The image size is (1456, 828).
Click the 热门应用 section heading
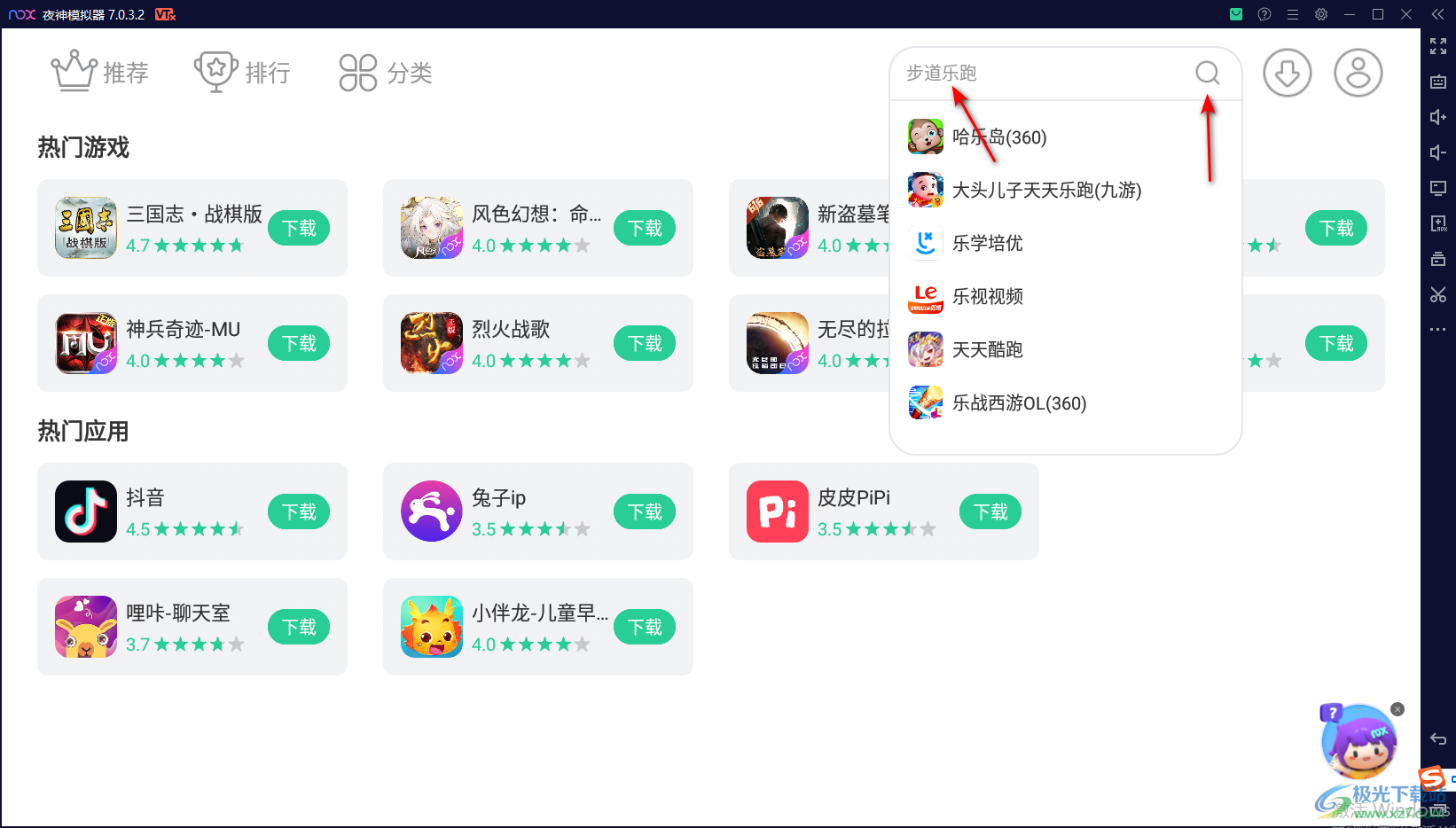[x=83, y=431]
